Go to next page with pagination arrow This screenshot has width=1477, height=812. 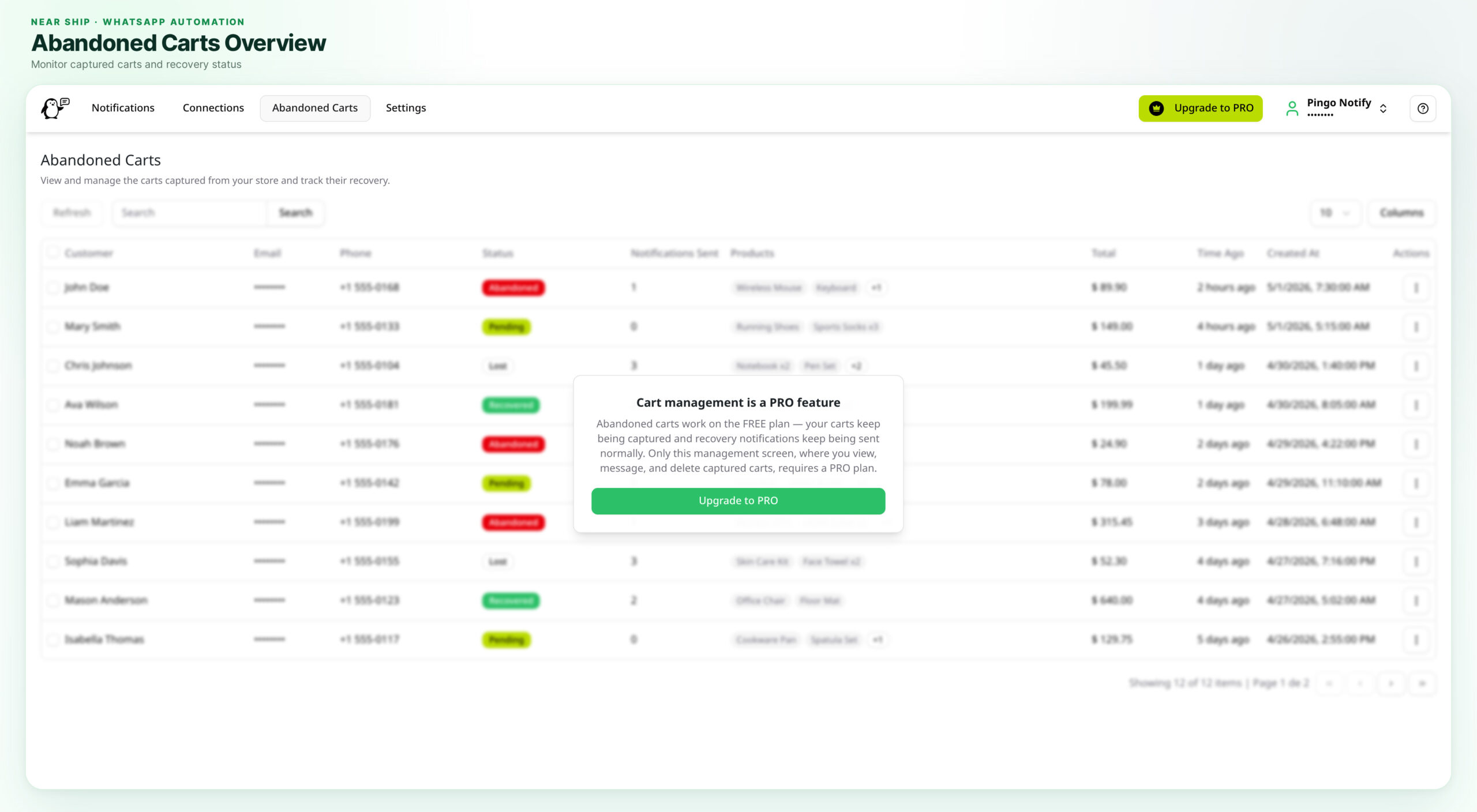pos(1390,683)
